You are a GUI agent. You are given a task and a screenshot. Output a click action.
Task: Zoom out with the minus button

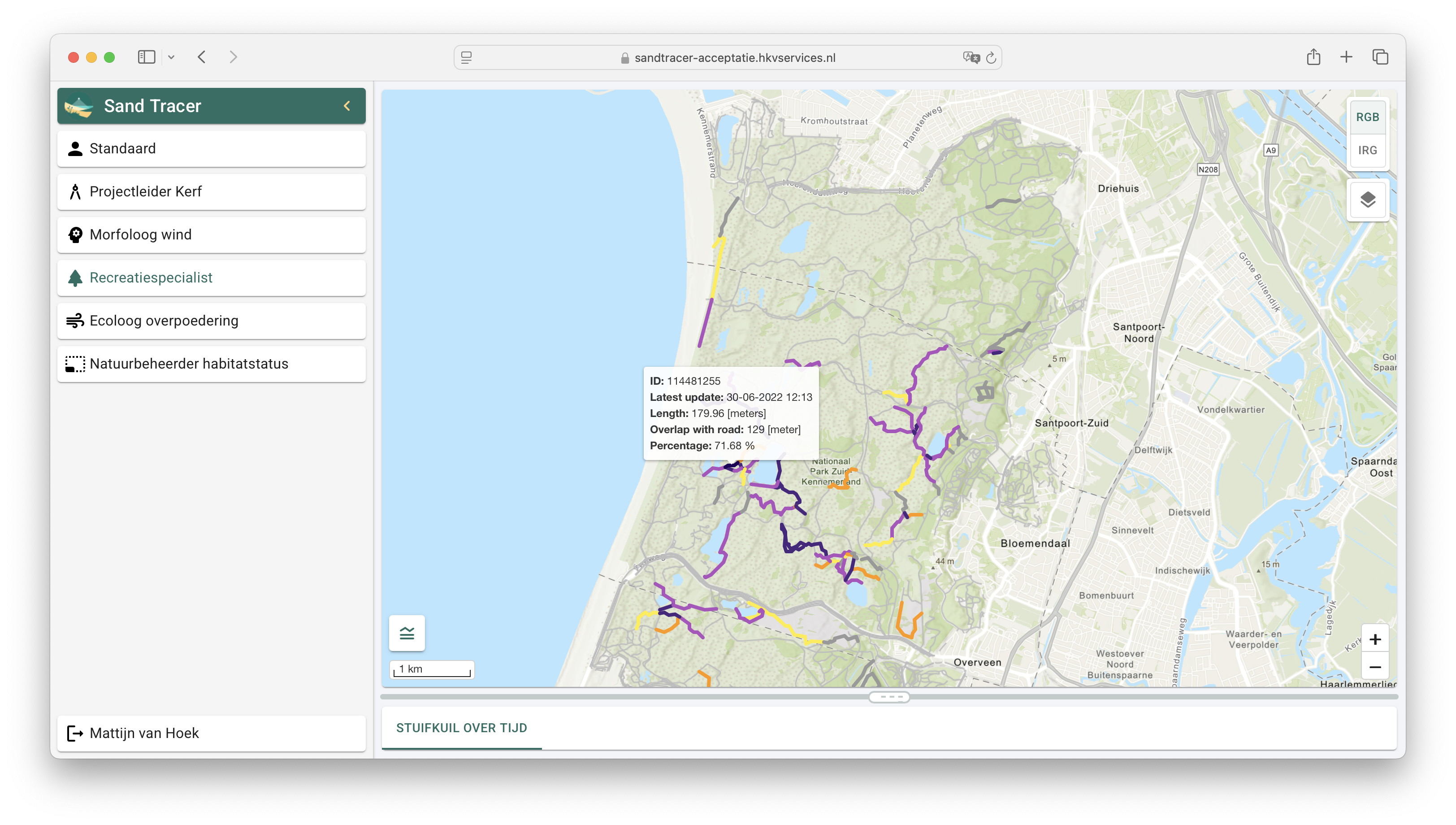(x=1374, y=667)
